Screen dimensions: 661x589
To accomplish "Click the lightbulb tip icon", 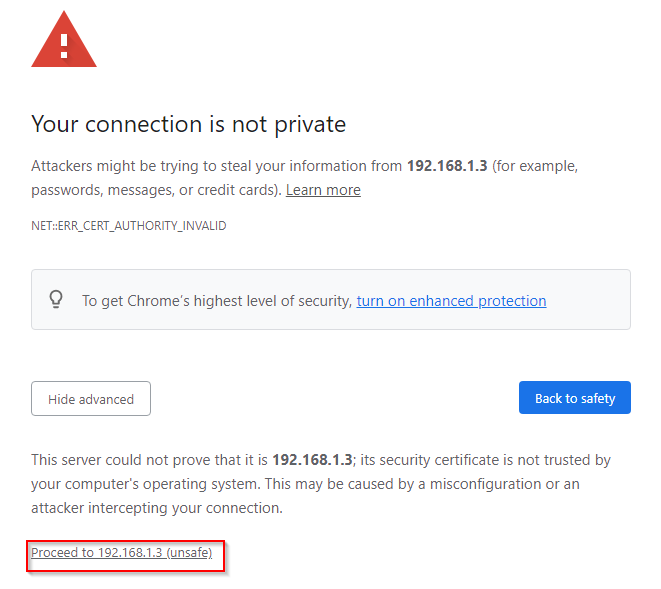I will coord(56,300).
